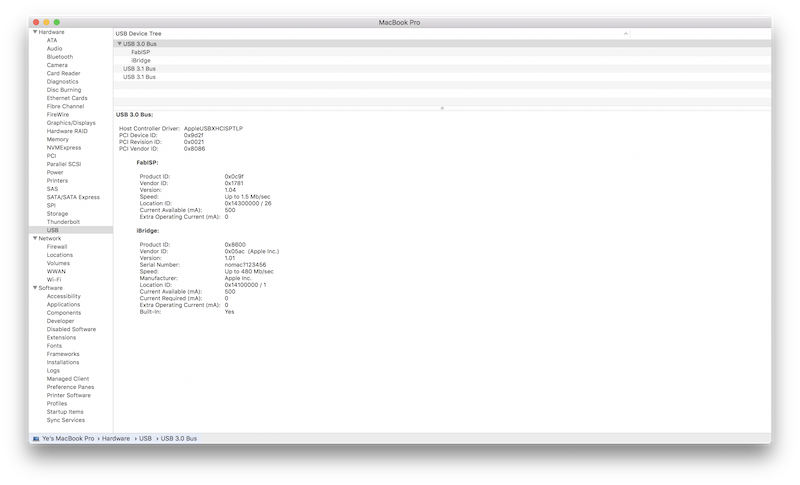
Task: Select the first USB 3.1 Bus row
Action: pos(139,68)
